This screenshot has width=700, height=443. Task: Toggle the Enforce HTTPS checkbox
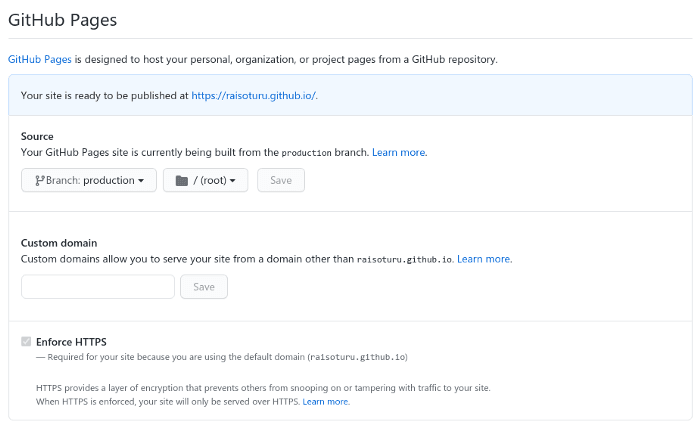coord(26,342)
